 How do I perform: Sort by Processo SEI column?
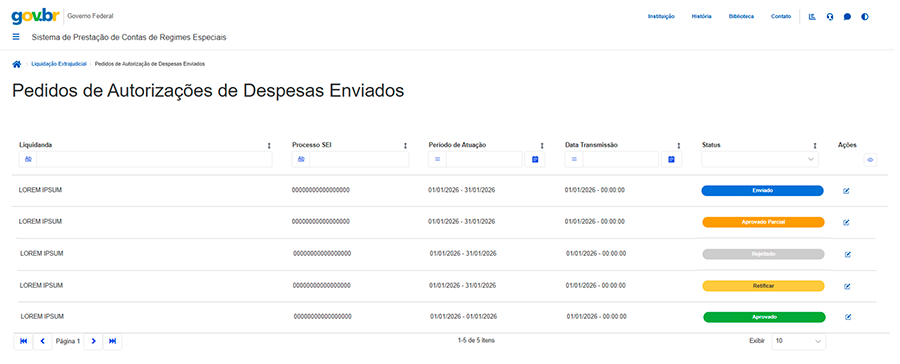coord(405,146)
